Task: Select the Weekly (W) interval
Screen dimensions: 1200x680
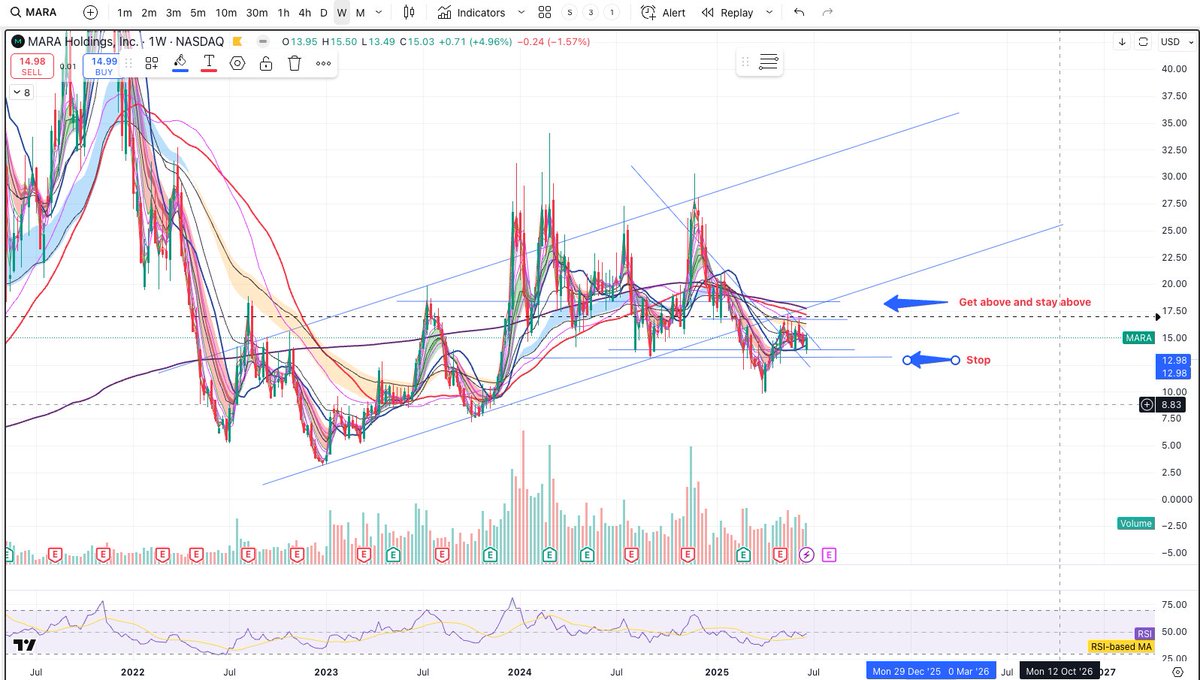Action: (342, 13)
